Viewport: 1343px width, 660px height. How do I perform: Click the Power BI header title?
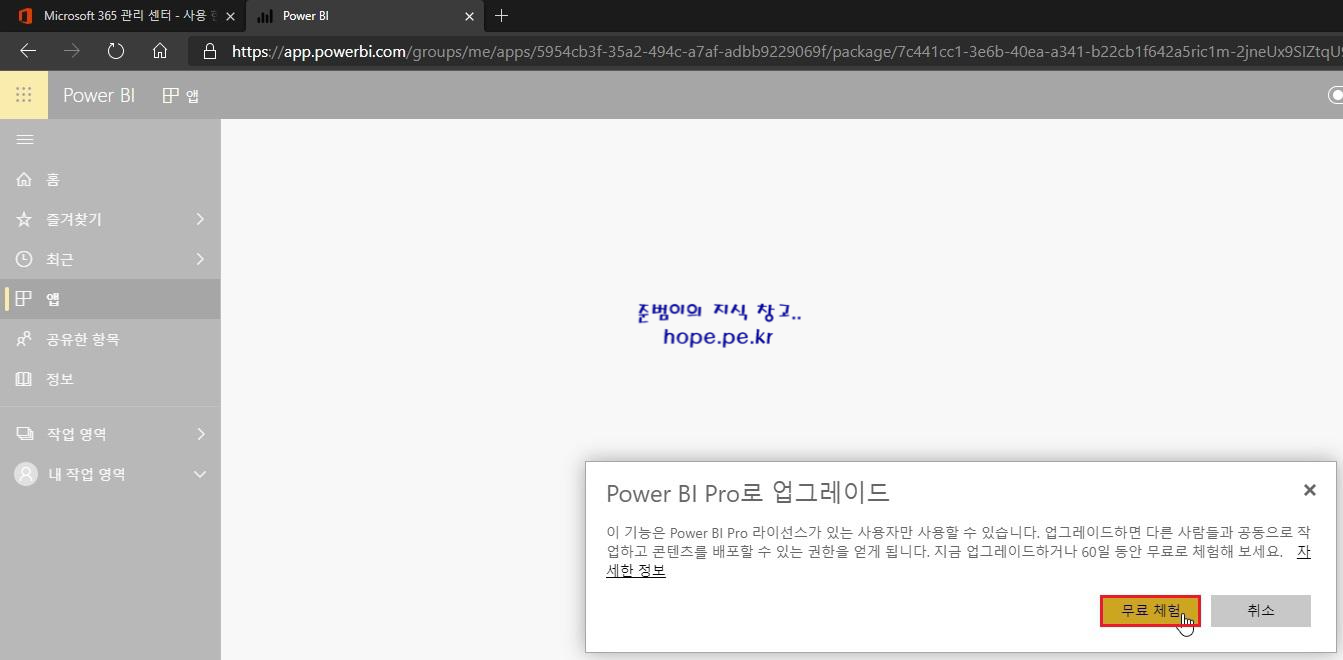99,95
